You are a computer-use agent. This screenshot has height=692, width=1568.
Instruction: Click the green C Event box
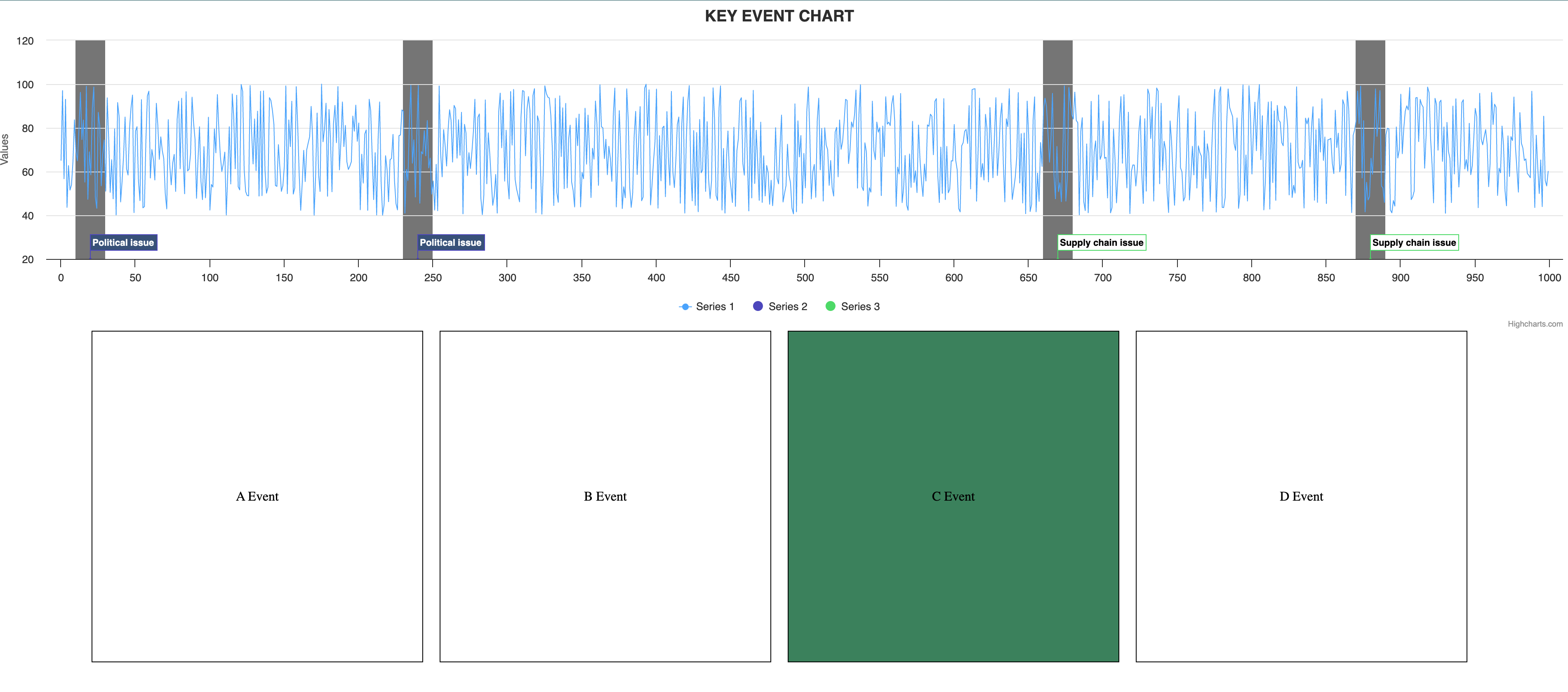tap(953, 496)
